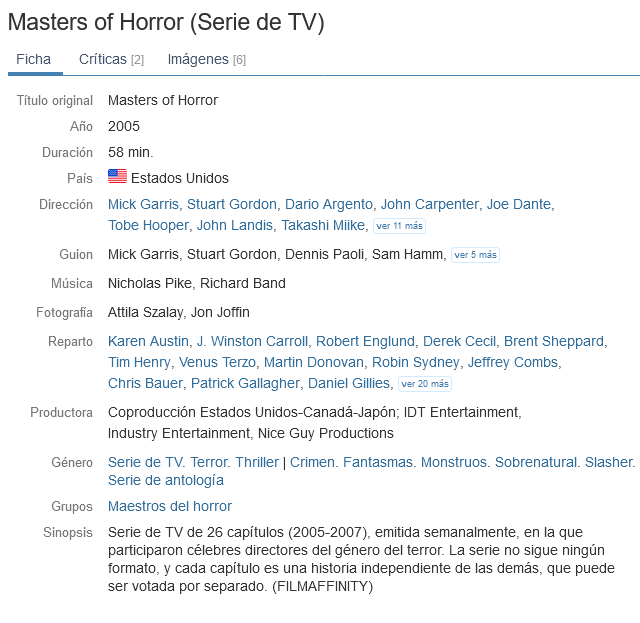Click the Thriller genre link
640x623 pixels.
click(257, 462)
